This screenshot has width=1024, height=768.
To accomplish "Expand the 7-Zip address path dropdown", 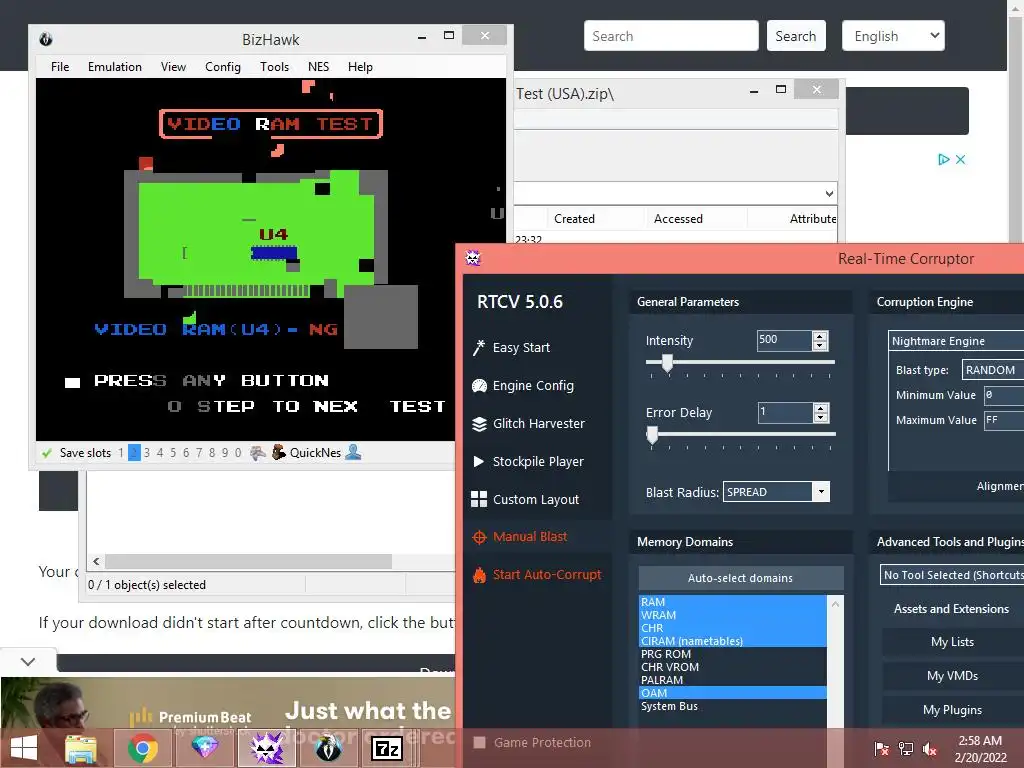I will point(829,193).
